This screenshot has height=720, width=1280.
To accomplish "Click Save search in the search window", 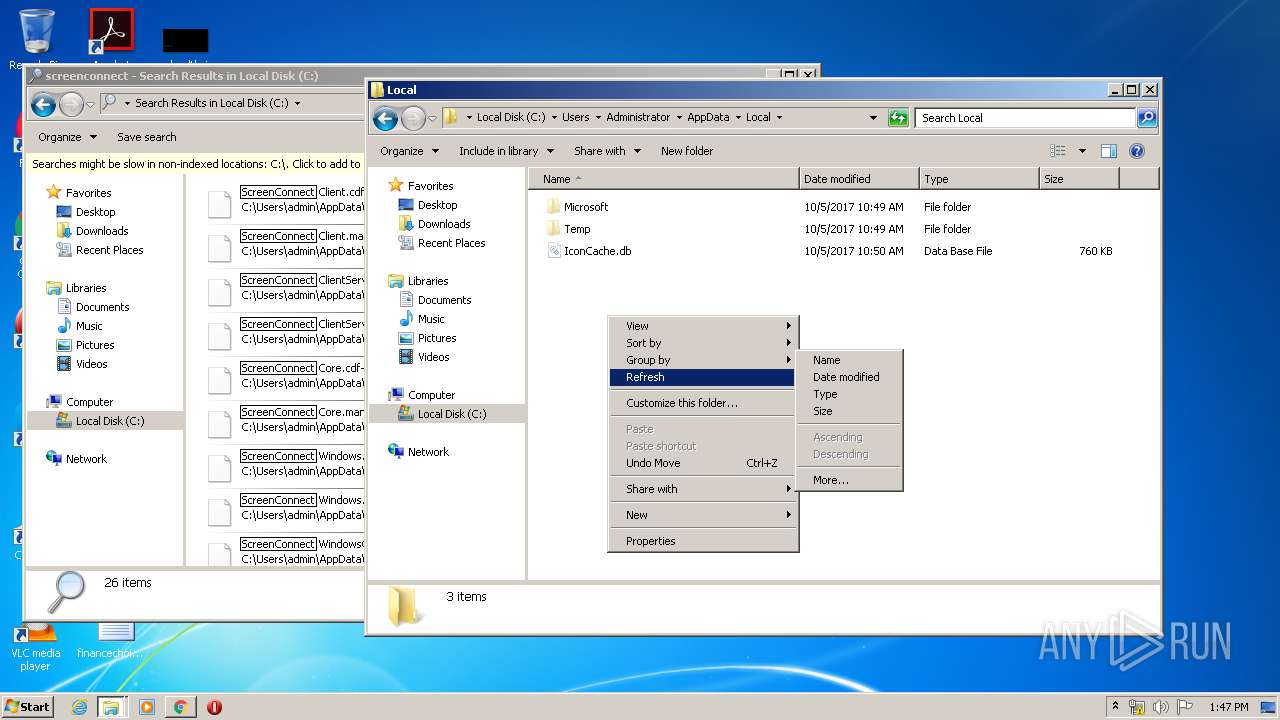I will (146, 137).
